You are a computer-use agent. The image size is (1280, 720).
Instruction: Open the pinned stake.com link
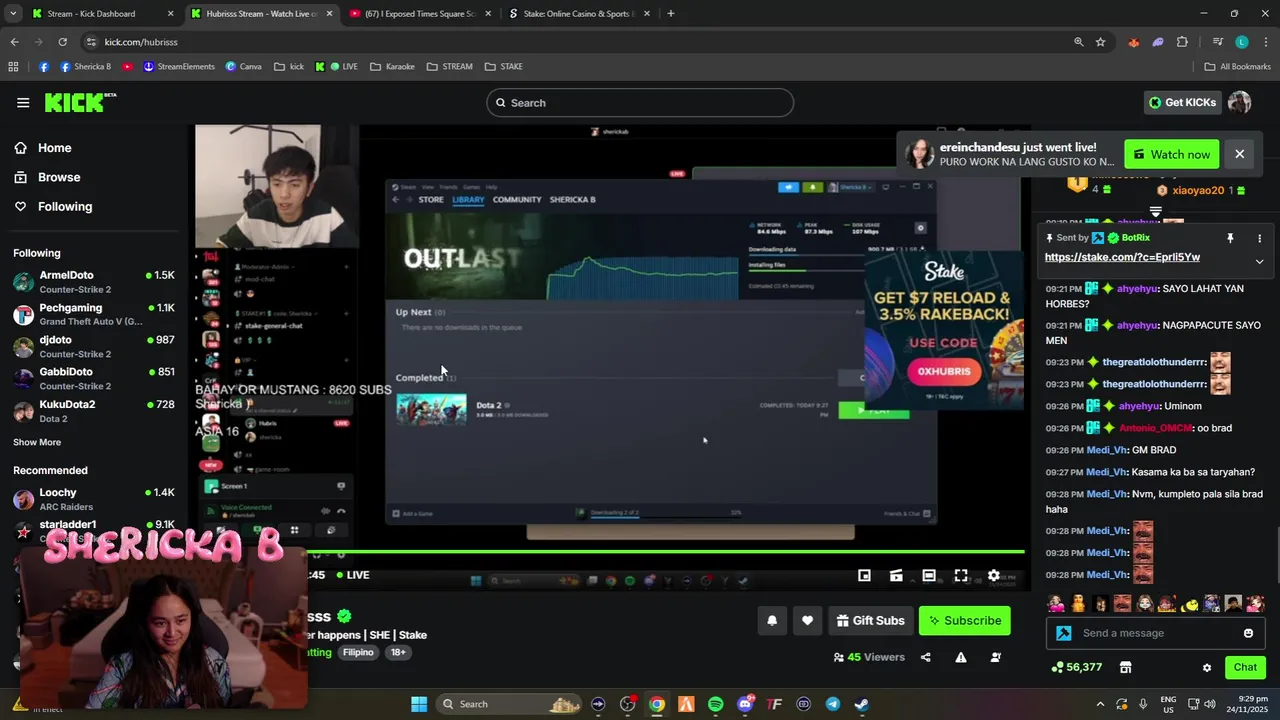[x=1122, y=257]
